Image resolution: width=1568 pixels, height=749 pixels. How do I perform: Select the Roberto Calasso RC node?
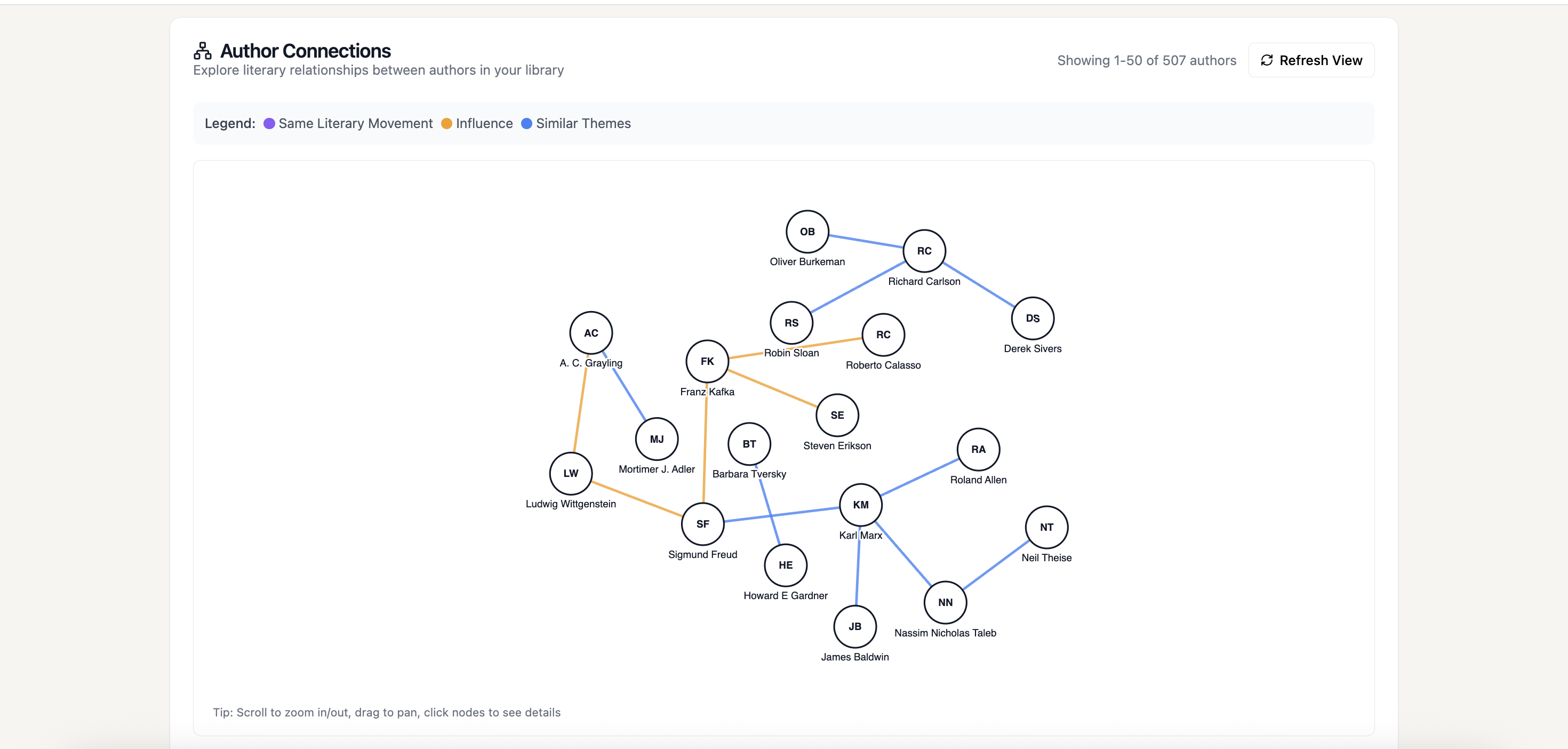(883, 335)
